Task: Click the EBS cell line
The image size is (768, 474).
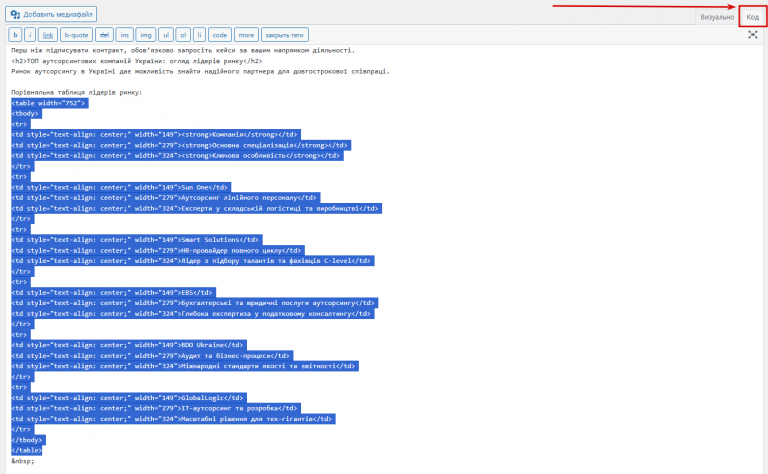Action: point(114,293)
